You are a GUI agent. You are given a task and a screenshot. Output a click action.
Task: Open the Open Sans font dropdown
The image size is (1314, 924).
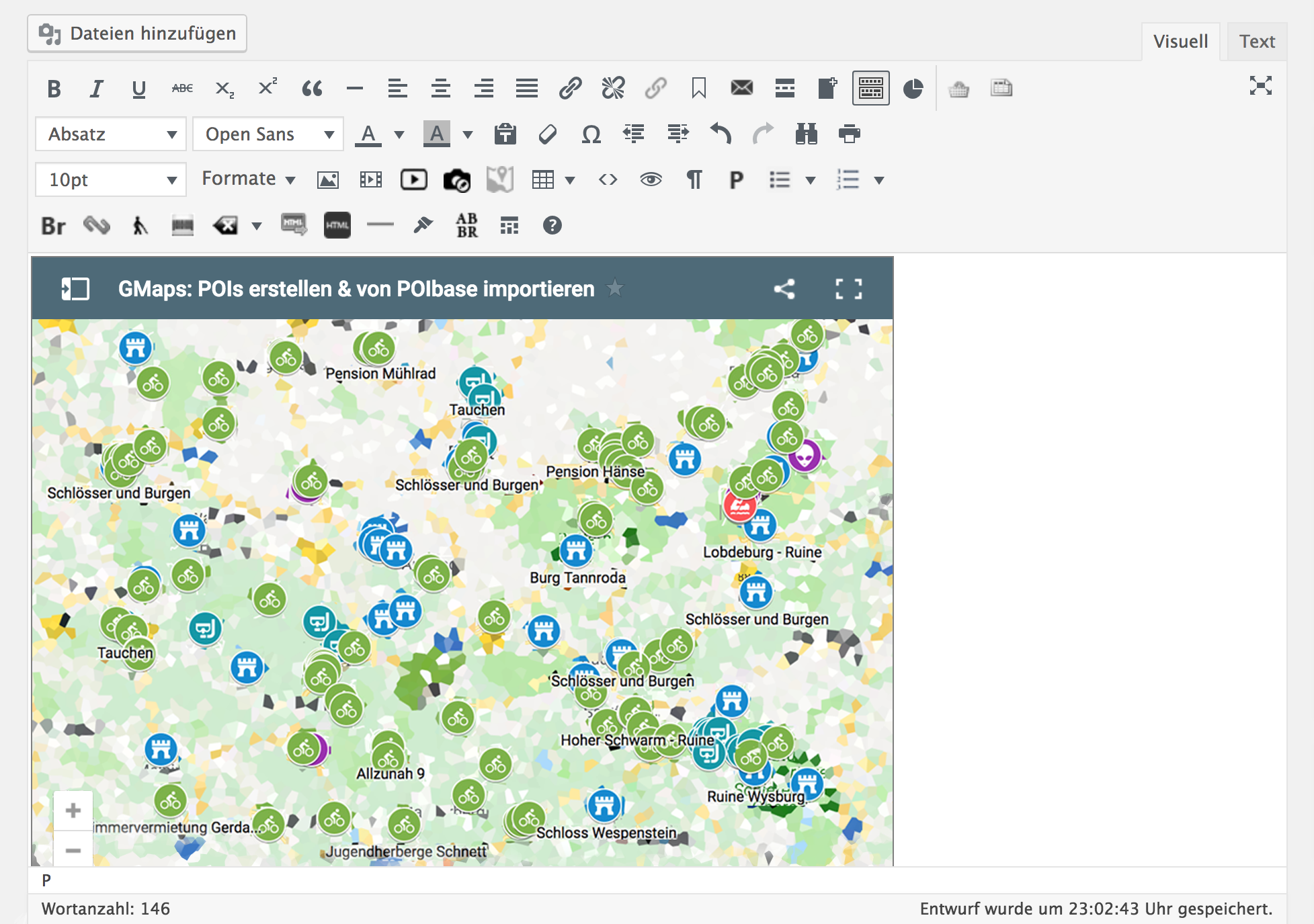268,134
